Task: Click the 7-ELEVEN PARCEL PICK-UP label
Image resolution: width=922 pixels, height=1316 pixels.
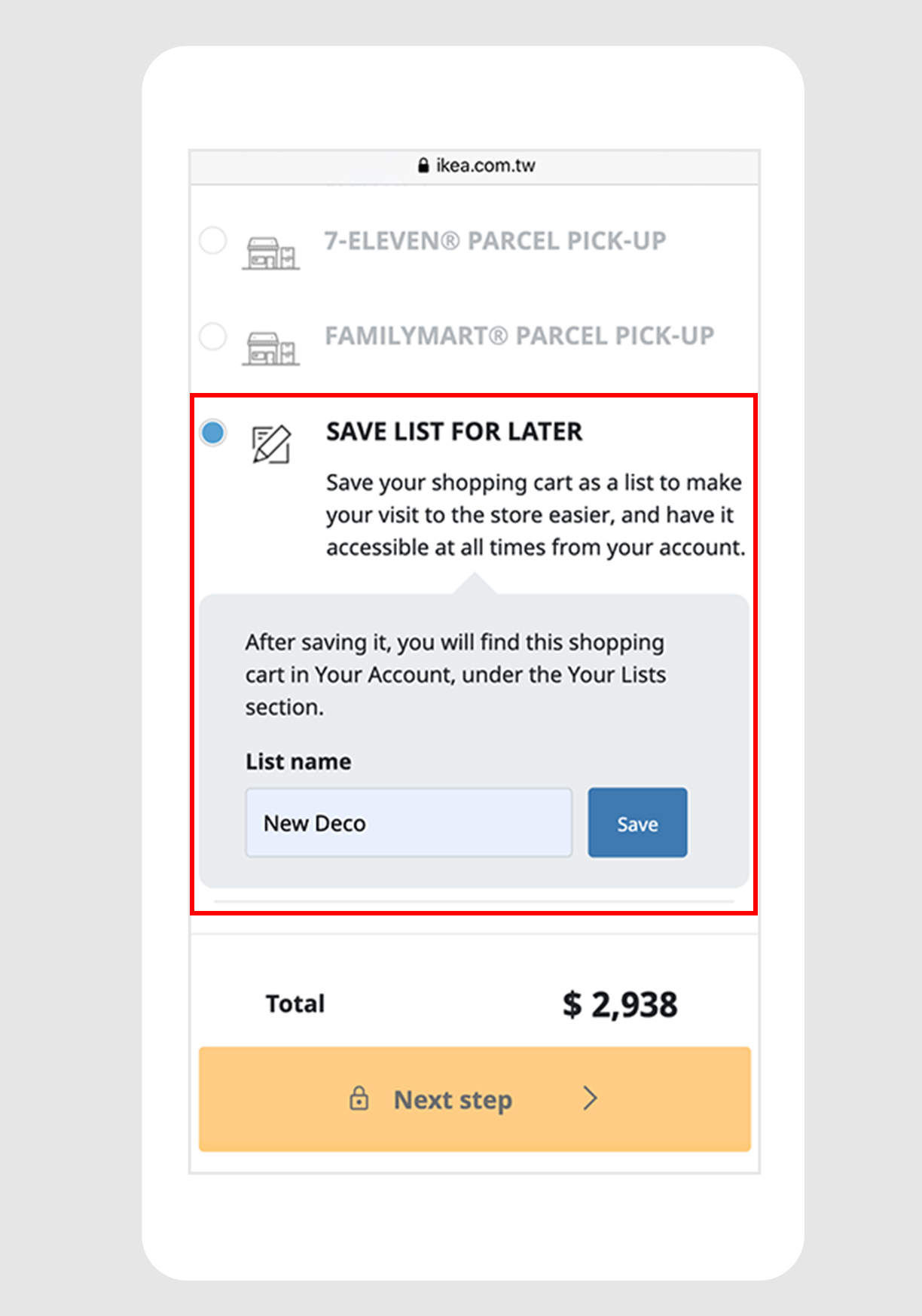Action: (495, 241)
